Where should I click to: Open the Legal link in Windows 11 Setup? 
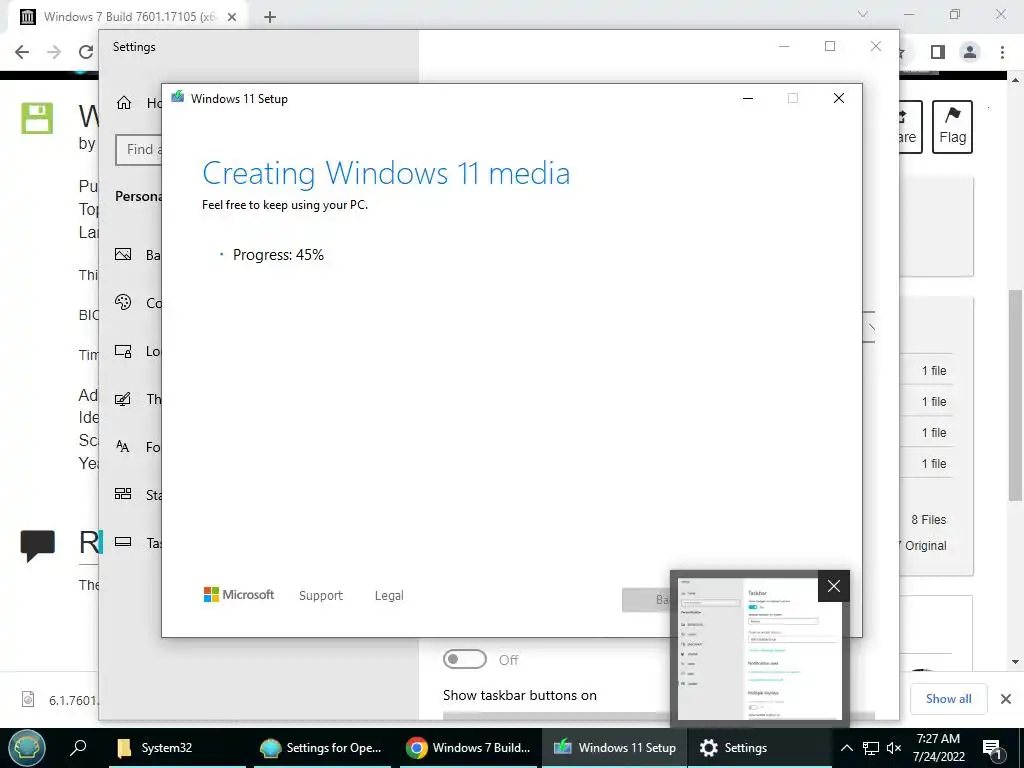point(389,596)
